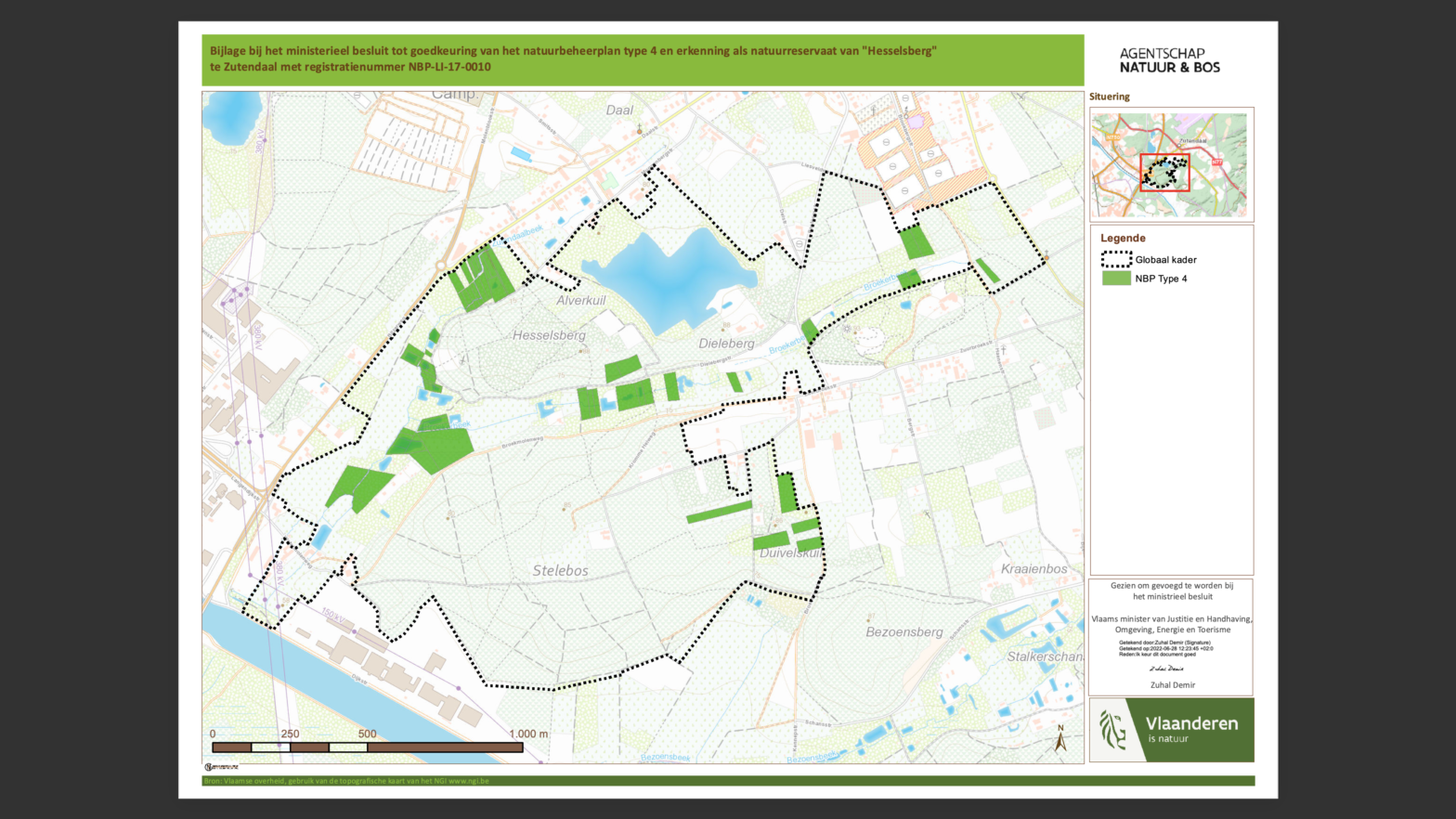Click the Bezoensberg place name

[903, 632]
